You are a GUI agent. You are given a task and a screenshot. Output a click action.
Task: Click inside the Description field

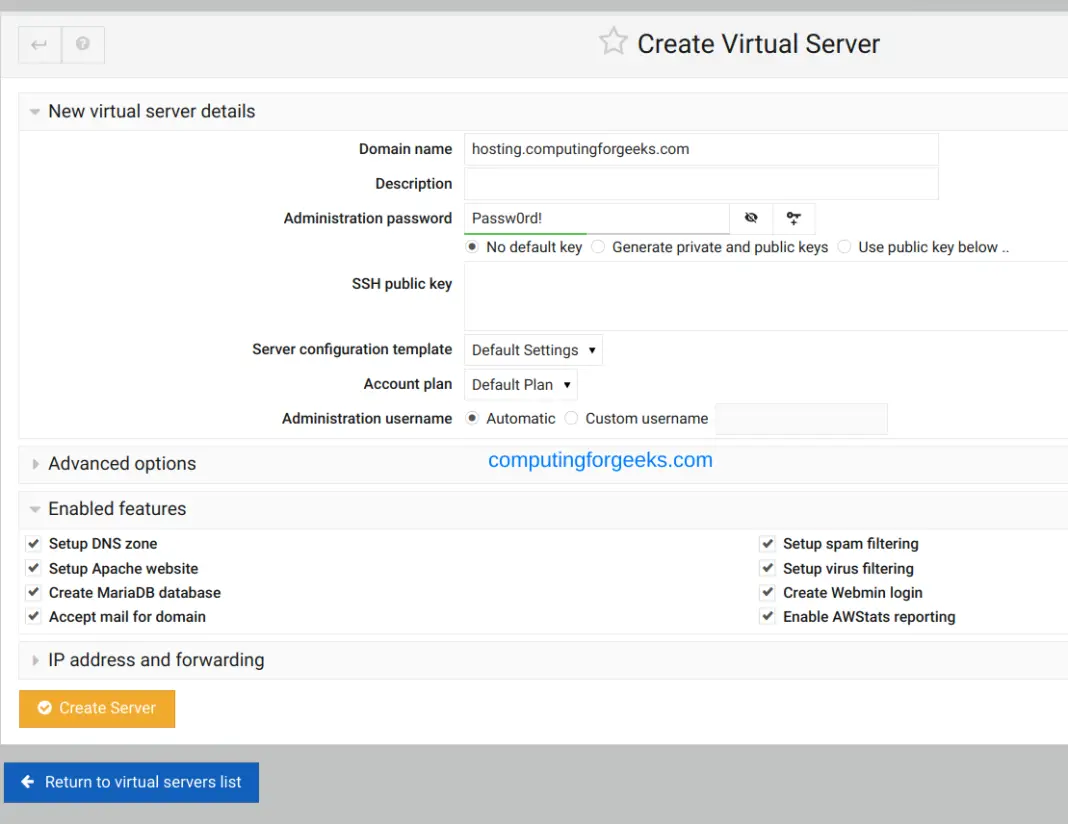tap(700, 183)
